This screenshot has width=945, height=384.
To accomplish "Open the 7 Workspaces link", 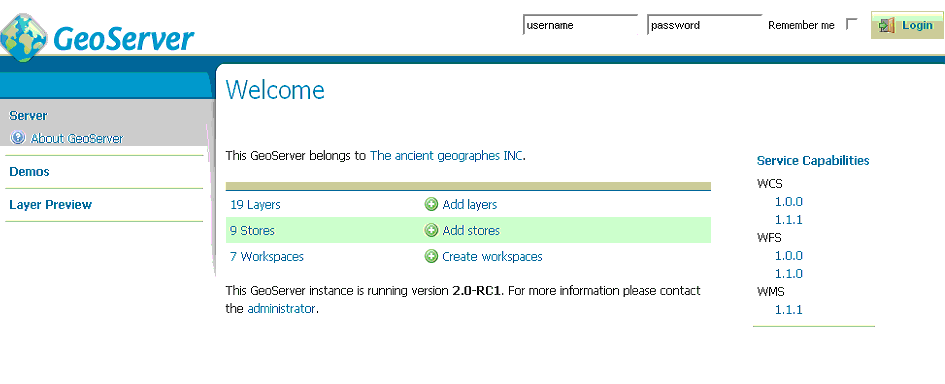I will (267, 257).
